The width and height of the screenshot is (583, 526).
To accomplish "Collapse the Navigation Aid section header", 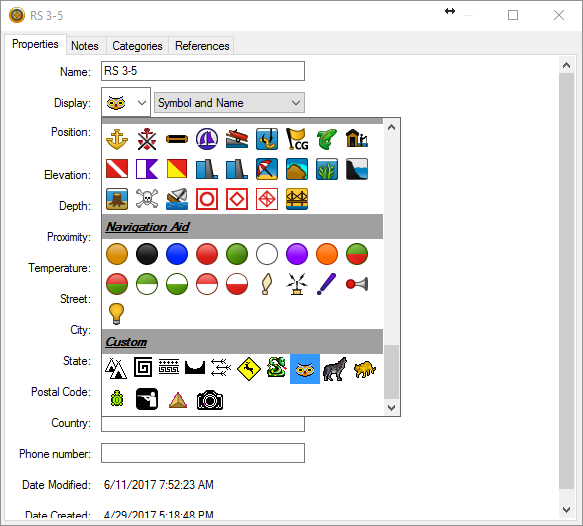I will tap(148, 227).
